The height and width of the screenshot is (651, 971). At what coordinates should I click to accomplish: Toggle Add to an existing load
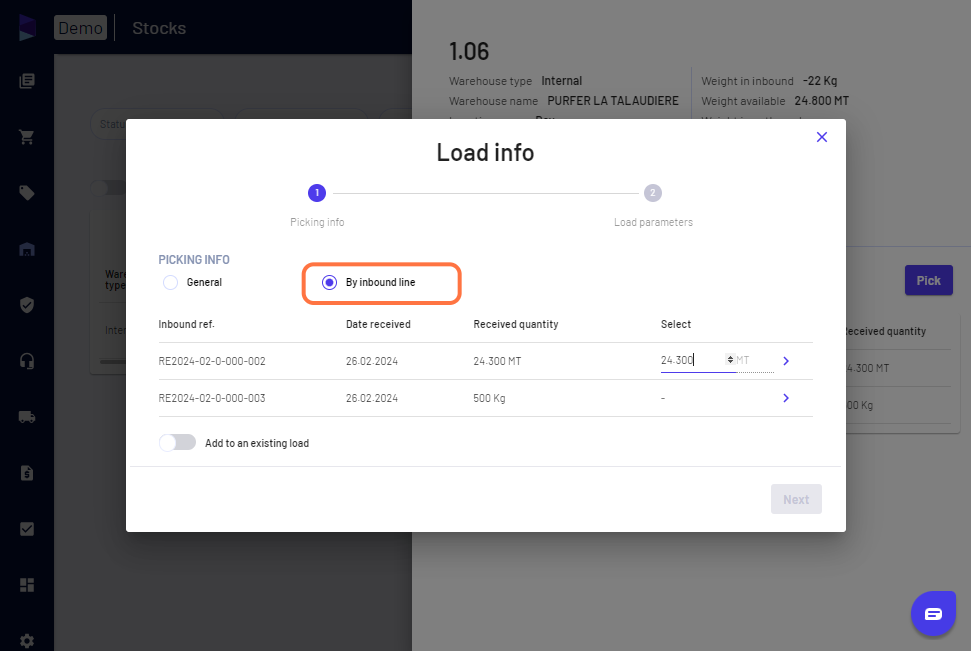[177, 442]
